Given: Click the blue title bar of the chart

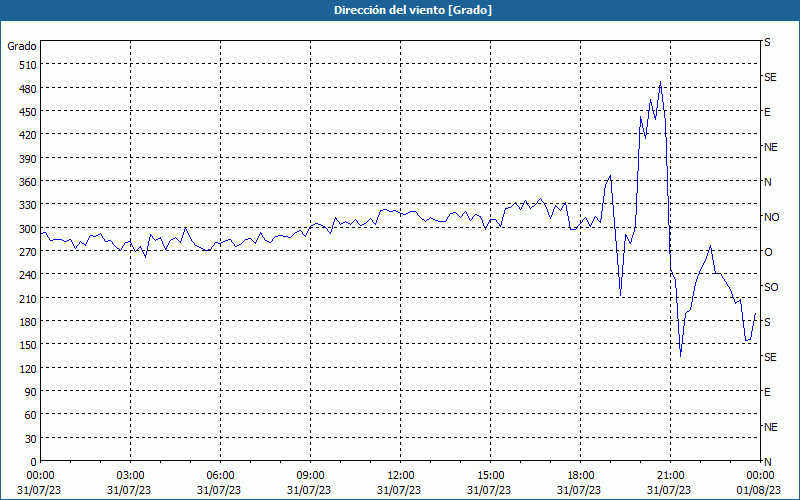Looking at the screenshot, I should pos(400,10).
